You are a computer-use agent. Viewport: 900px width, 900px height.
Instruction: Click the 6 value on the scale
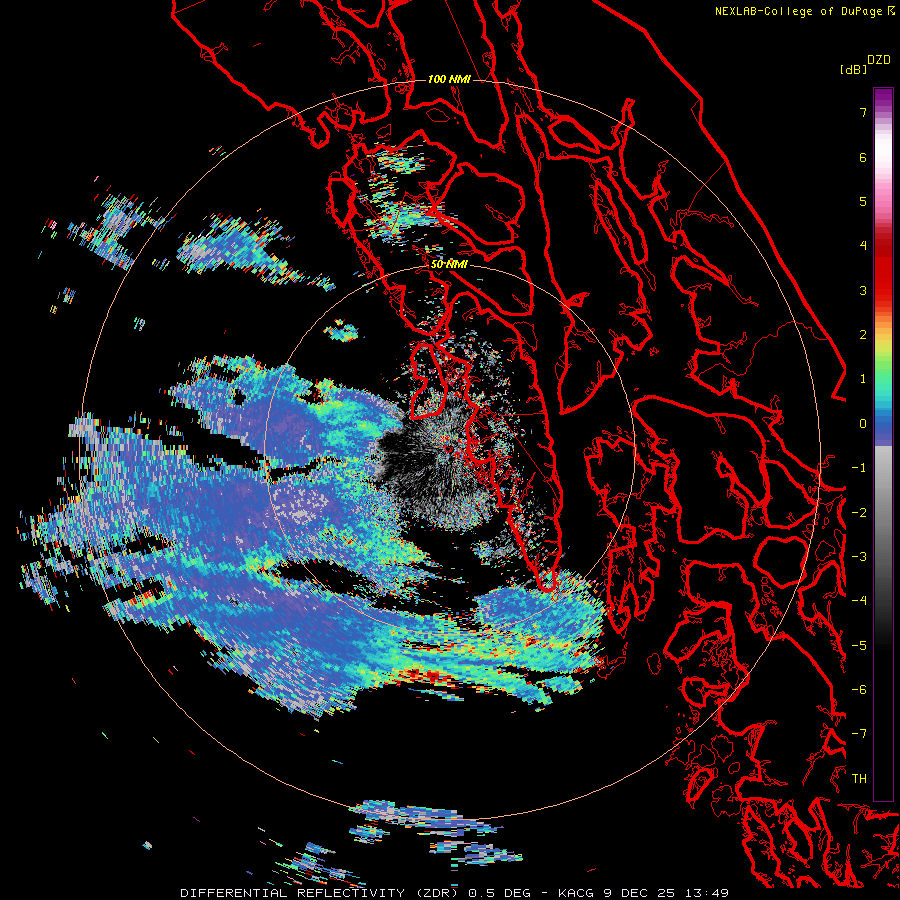click(x=863, y=157)
